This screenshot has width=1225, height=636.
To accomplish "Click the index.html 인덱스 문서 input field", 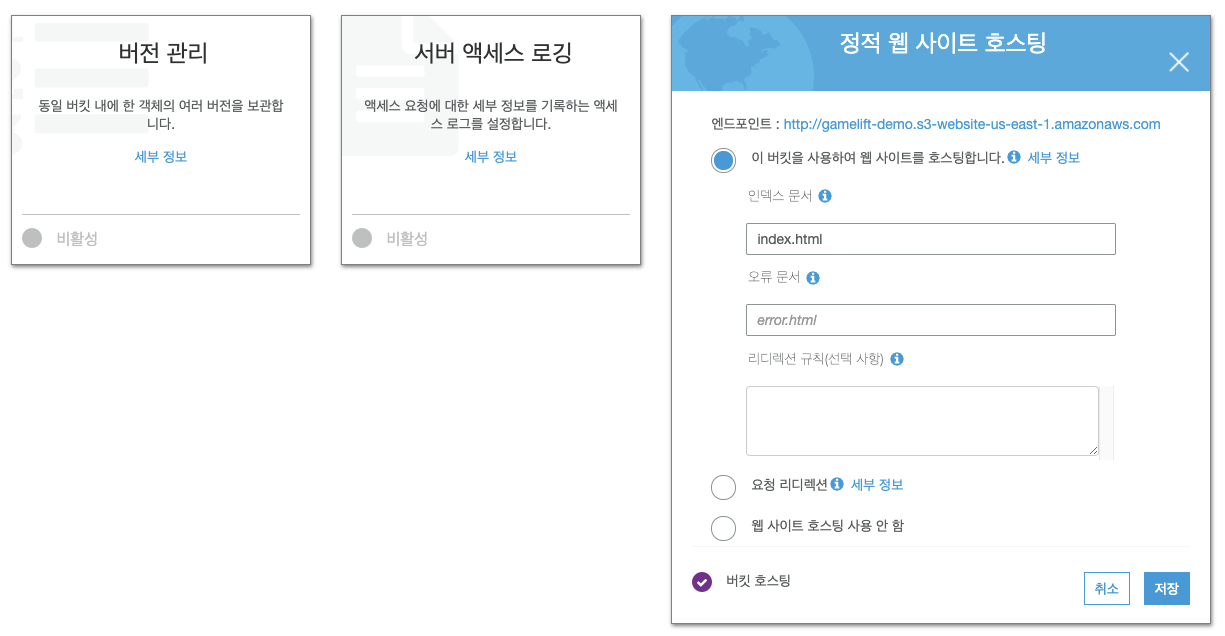I will (x=930, y=239).
